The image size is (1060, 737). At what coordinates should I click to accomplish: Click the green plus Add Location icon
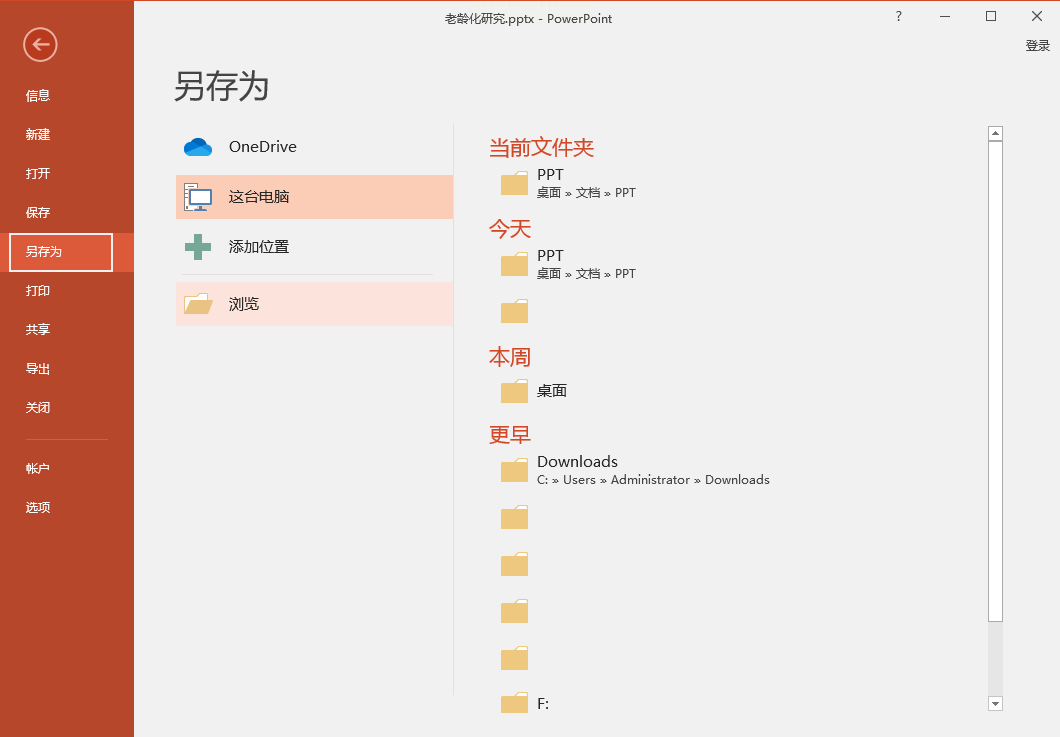(x=198, y=247)
